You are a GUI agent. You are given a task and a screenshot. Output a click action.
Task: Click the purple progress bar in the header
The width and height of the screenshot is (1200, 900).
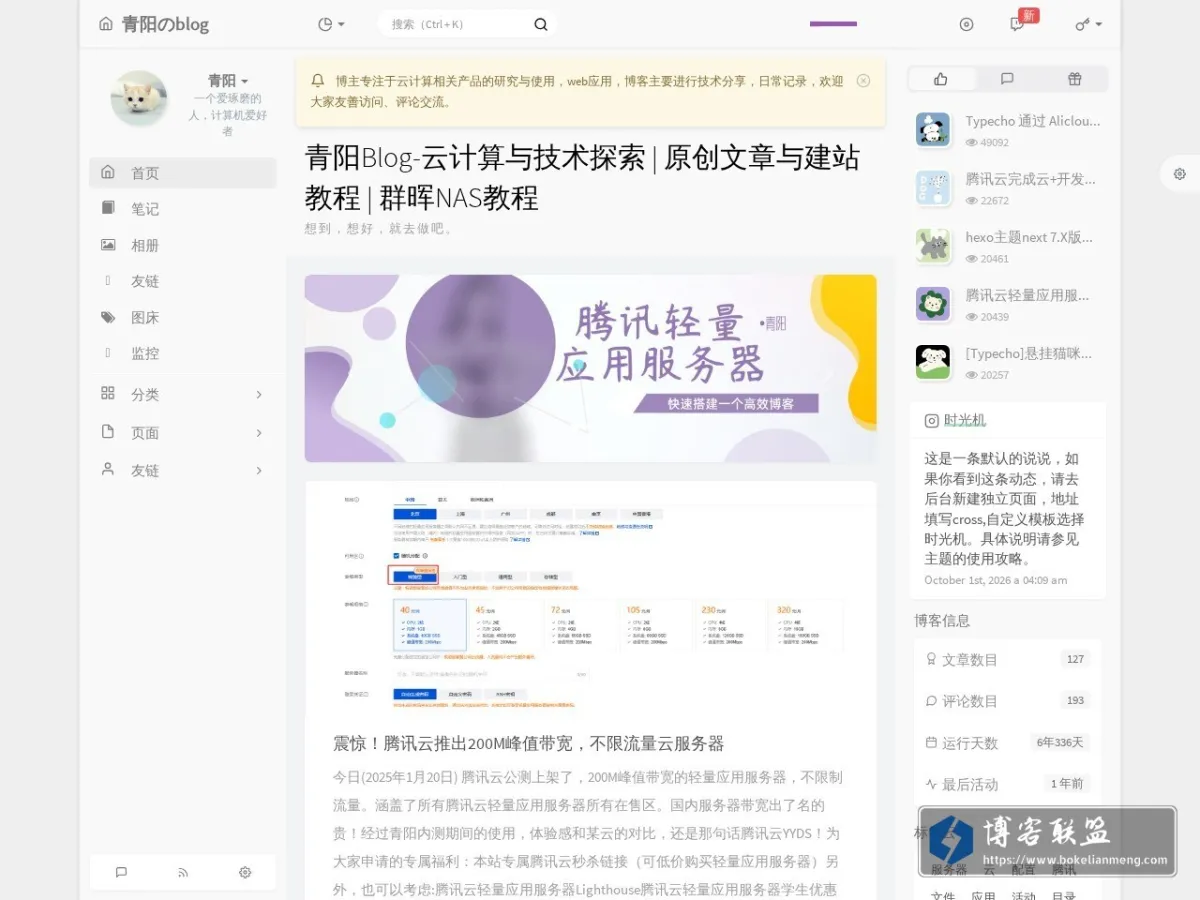click(x=833, y=23)
